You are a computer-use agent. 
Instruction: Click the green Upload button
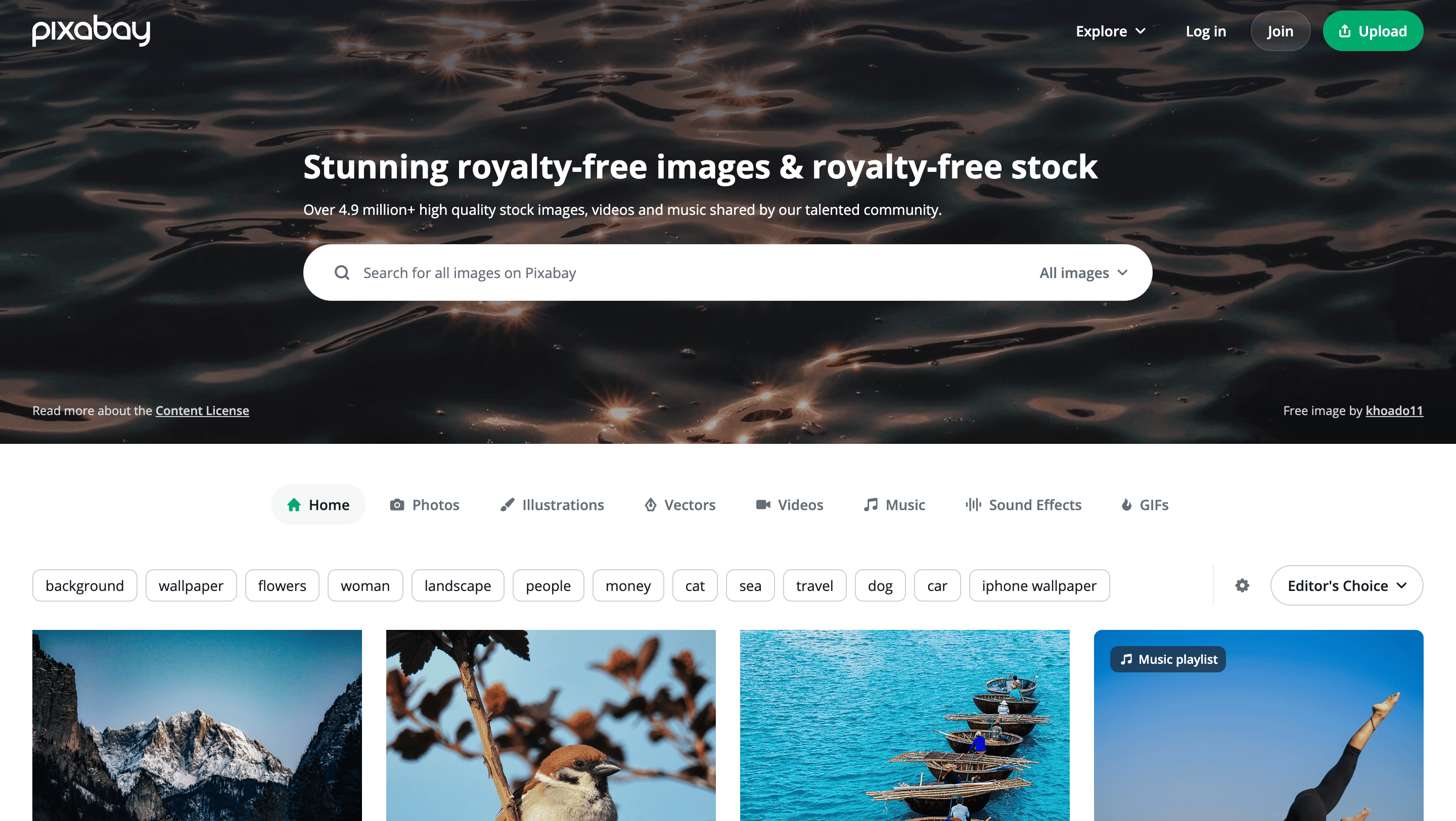pyautogui.click(x=1373, y=31)
